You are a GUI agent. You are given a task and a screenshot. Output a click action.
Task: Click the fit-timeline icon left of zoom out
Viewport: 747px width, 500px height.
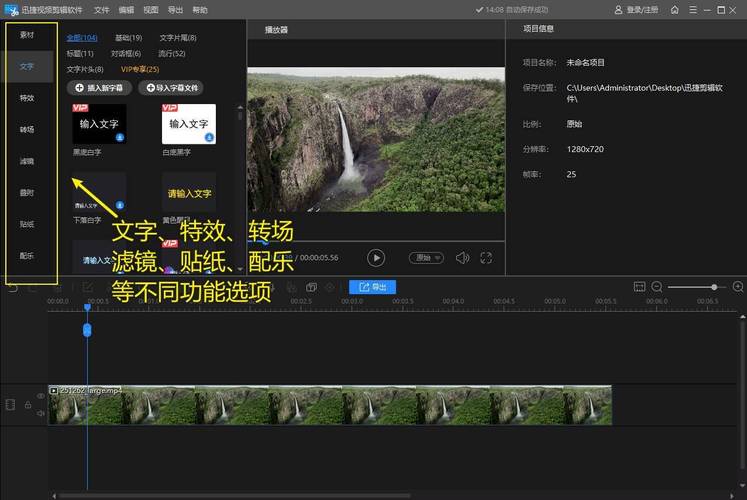point(640,287)
